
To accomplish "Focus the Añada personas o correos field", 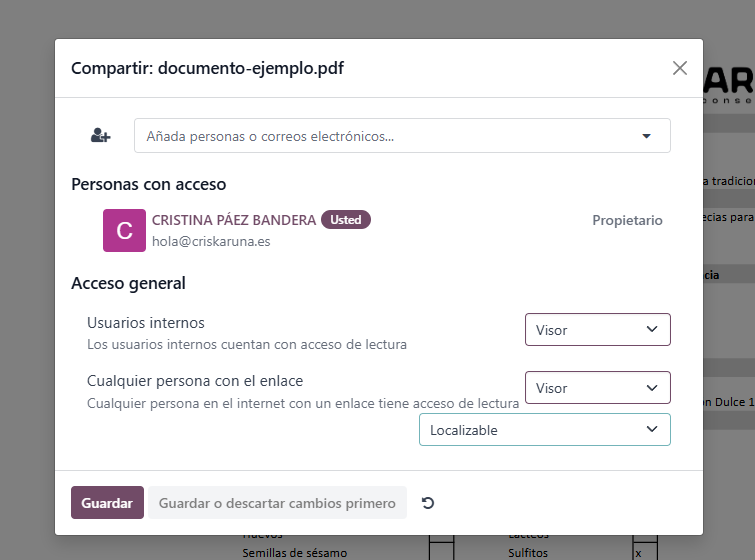I will [380, 136].
